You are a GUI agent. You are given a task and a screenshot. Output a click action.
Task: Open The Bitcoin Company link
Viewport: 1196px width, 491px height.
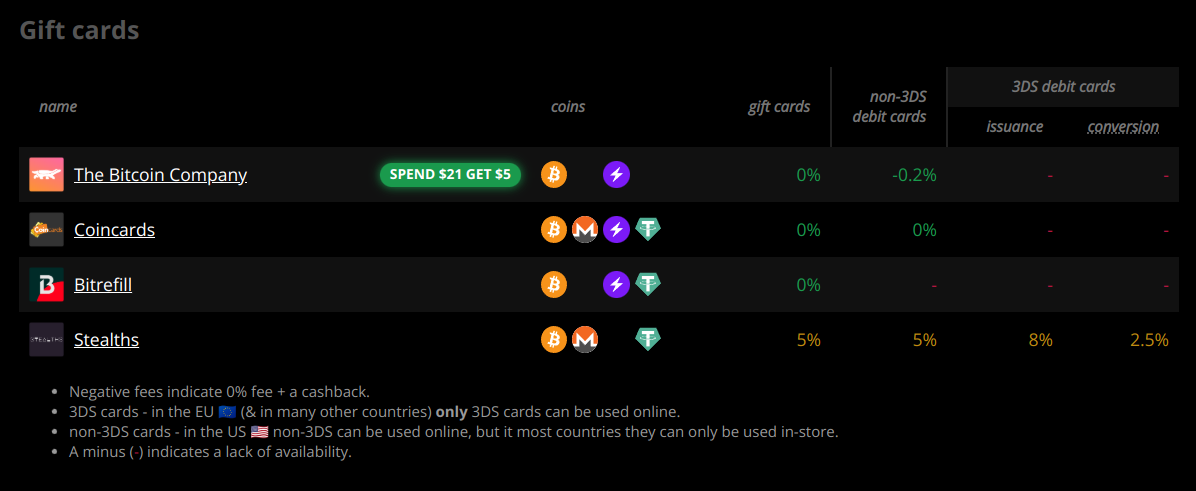[160, 175]
